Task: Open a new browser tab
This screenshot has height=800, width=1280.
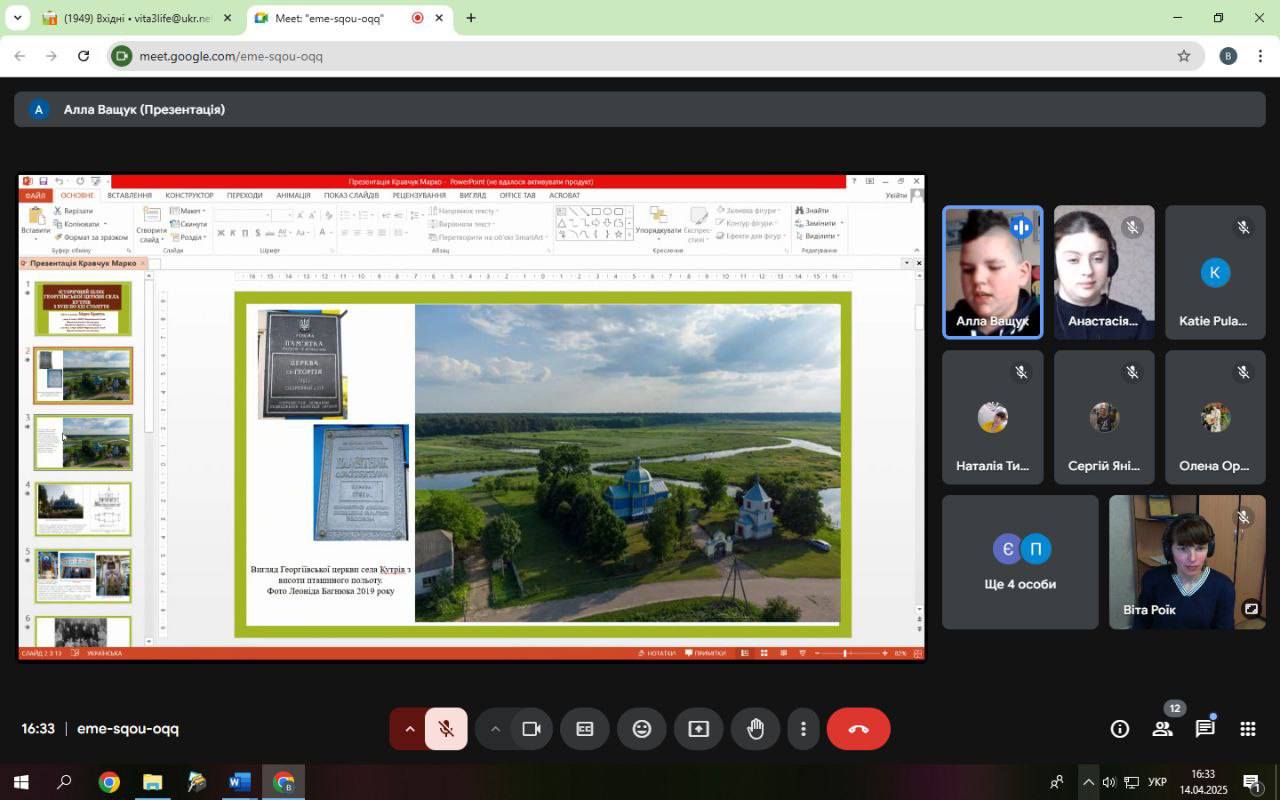Action: (471, 18)
